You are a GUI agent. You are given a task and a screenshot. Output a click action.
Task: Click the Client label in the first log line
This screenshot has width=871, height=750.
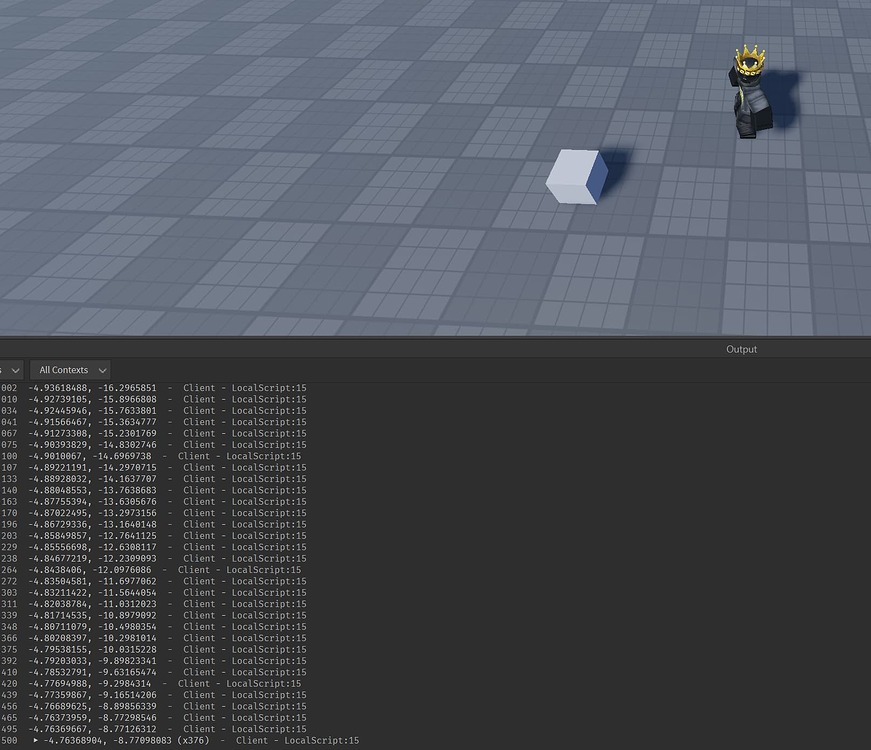[x=199, y=387]
